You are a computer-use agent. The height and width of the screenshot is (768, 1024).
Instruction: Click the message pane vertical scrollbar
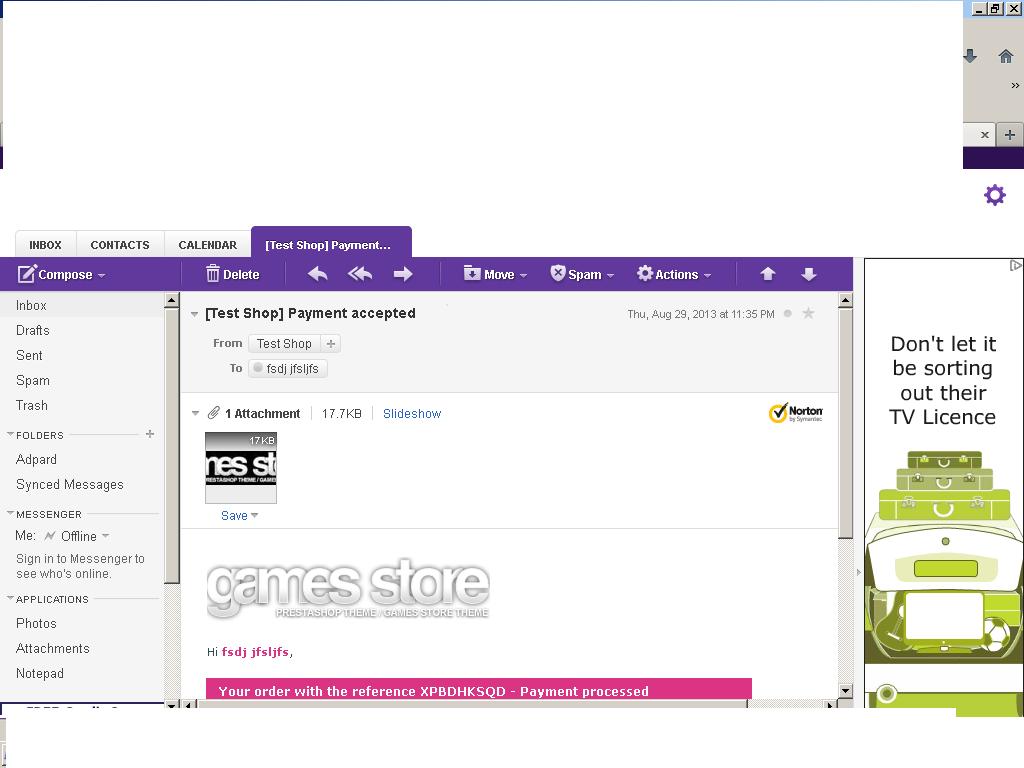845,424
